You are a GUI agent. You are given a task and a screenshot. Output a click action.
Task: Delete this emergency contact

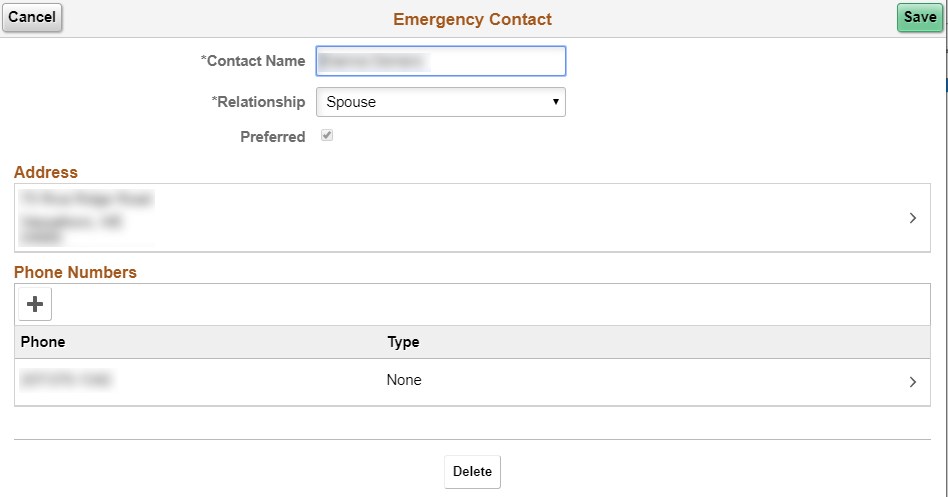[x=472, y=472]
